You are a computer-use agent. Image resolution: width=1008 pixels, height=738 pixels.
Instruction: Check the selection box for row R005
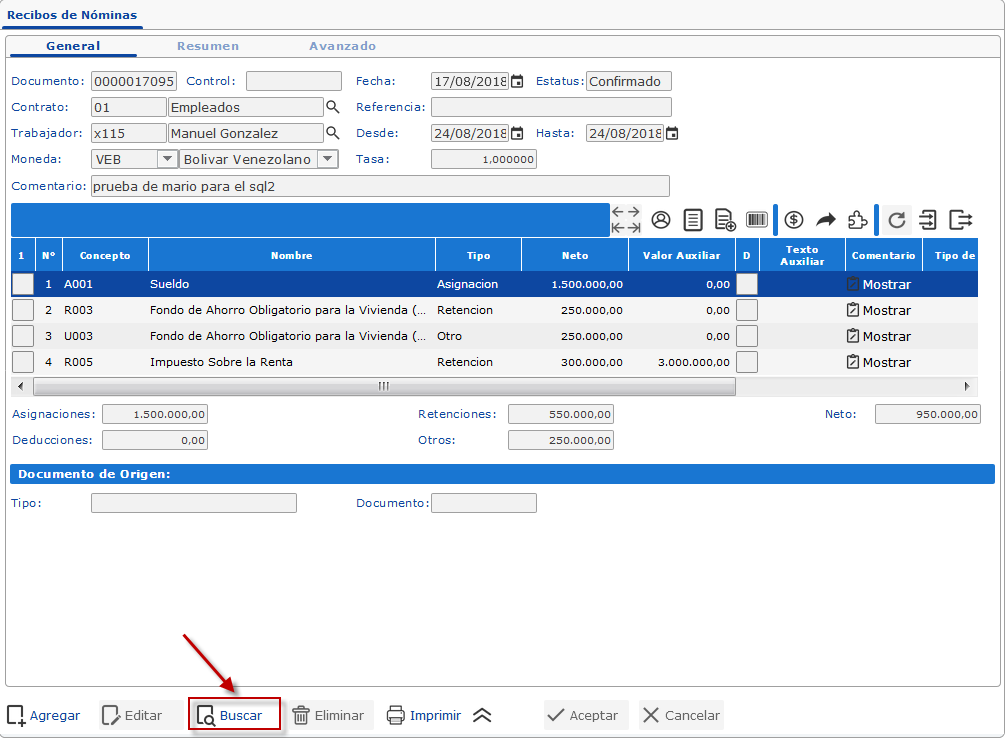[x=23, y=362]
